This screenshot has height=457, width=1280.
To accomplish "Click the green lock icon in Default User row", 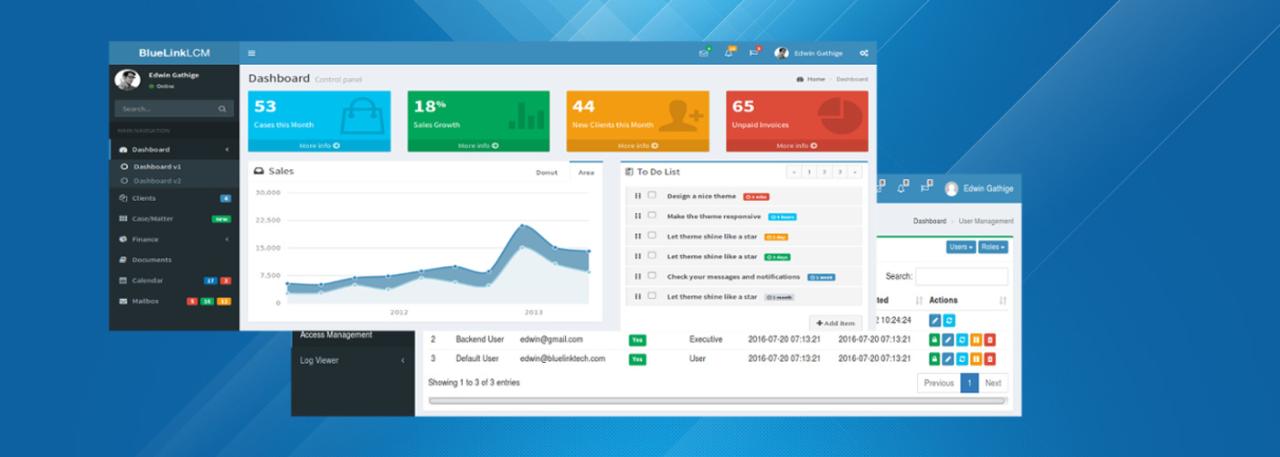I will pyautogui.click(x=935, y=359).
